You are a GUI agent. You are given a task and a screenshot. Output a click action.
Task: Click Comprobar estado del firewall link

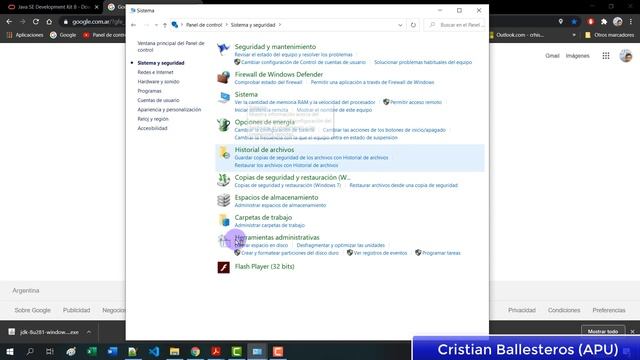pyautogui.click(x=268, y=82)
